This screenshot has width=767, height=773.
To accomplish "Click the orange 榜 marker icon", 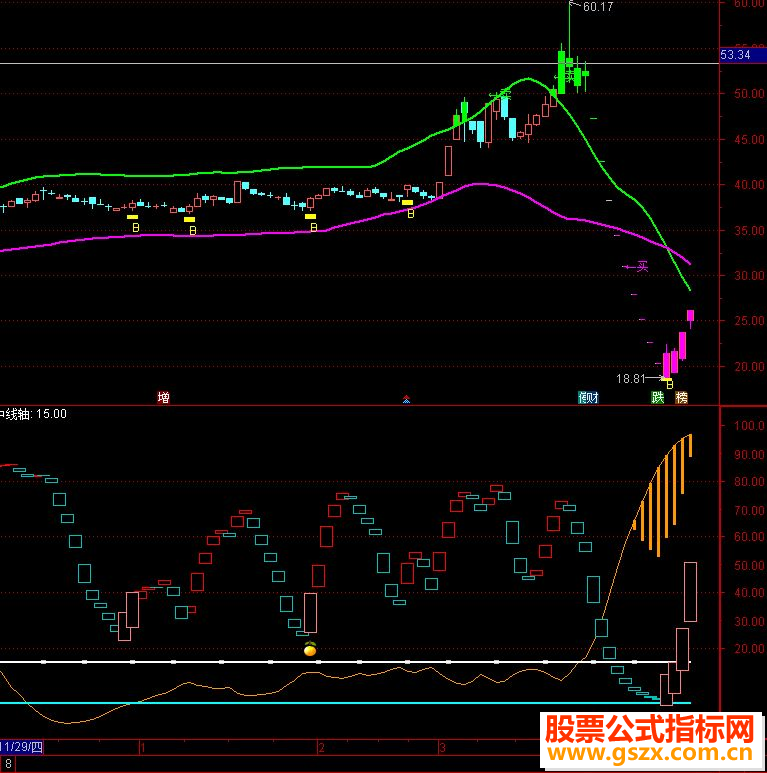I will point(681,397).
